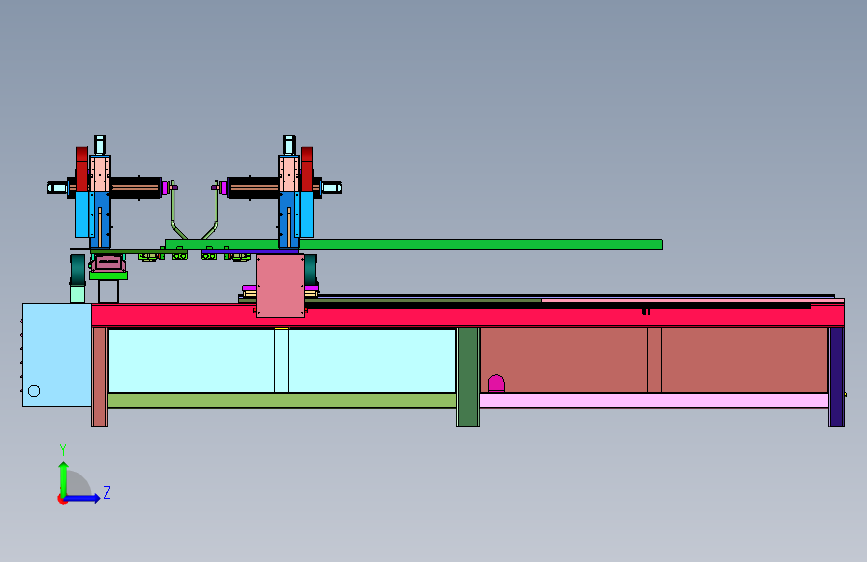Viewport: 867px width, 562px height.
Task: Select the dark red block on the left head
Action: tap(82, 169)
